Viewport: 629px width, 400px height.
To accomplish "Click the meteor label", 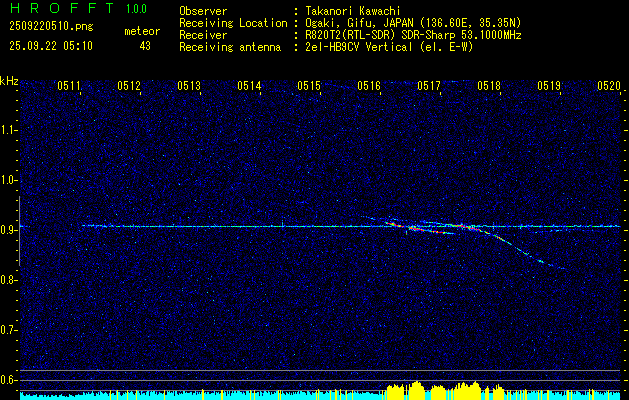I will pyautogui.click(x=142, y=31).
